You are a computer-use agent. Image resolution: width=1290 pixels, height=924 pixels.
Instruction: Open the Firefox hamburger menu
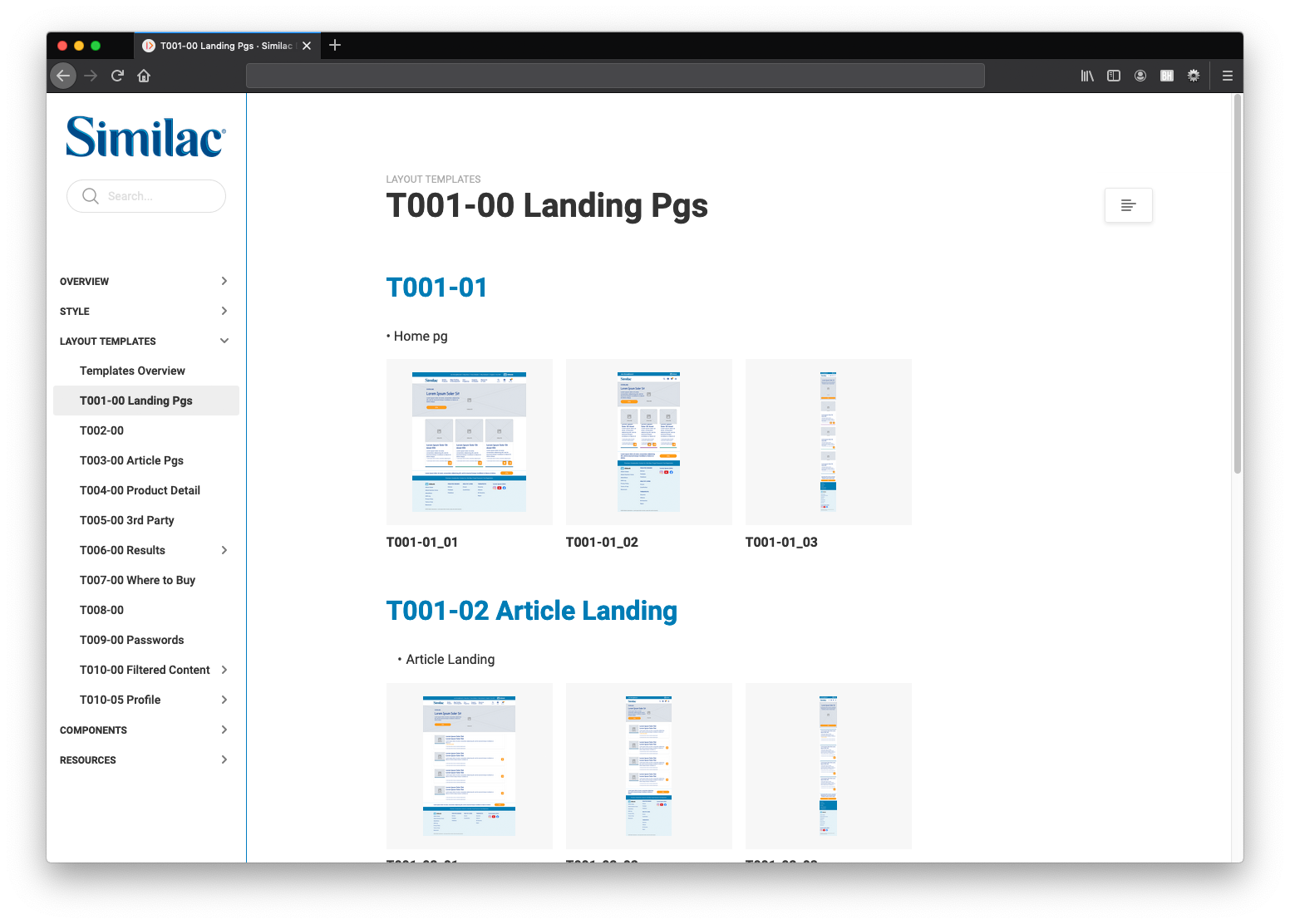(1227, 76)
